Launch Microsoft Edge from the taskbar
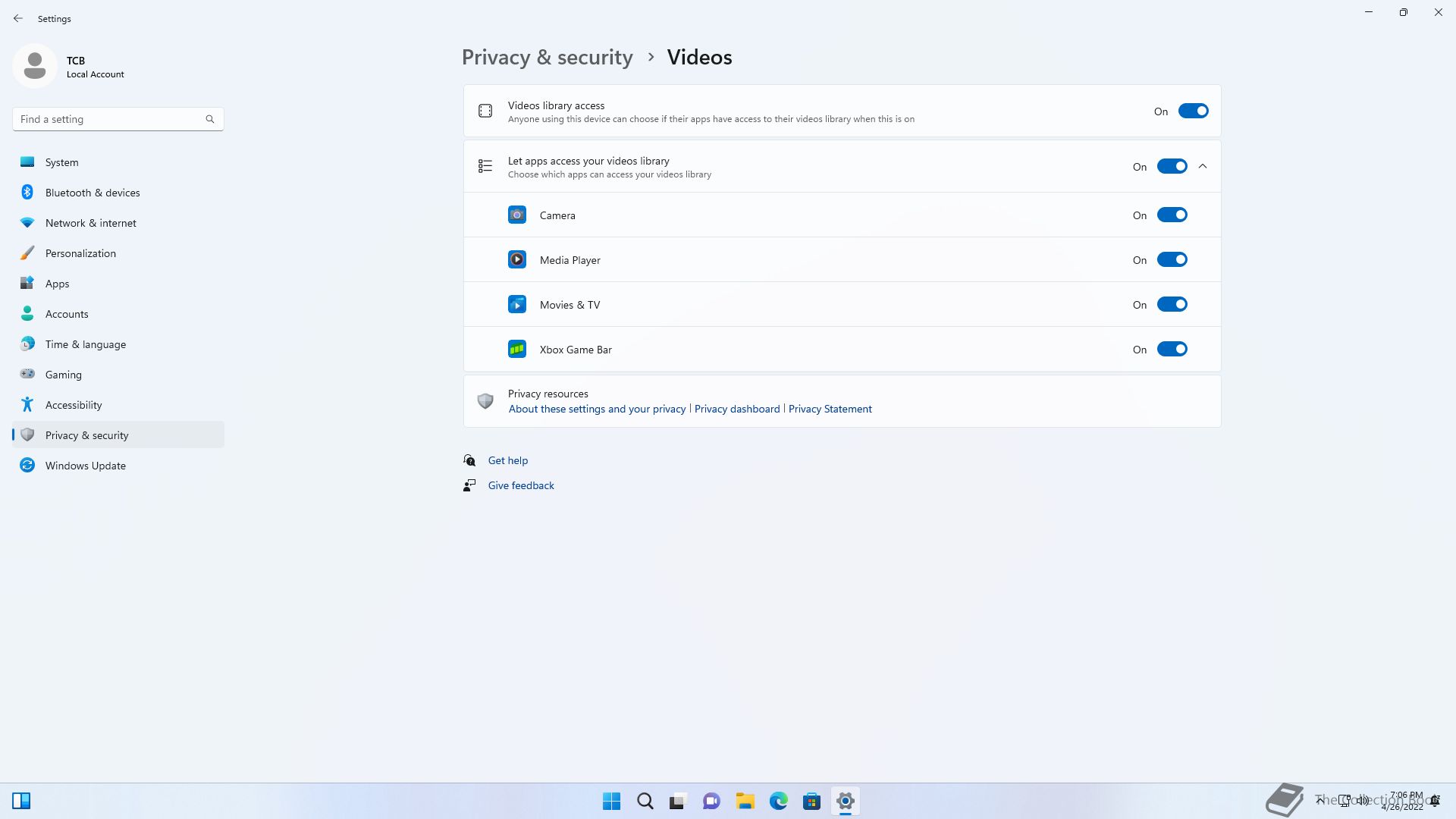This screenshot has width=1456, height=819. (x=779, y=801)
